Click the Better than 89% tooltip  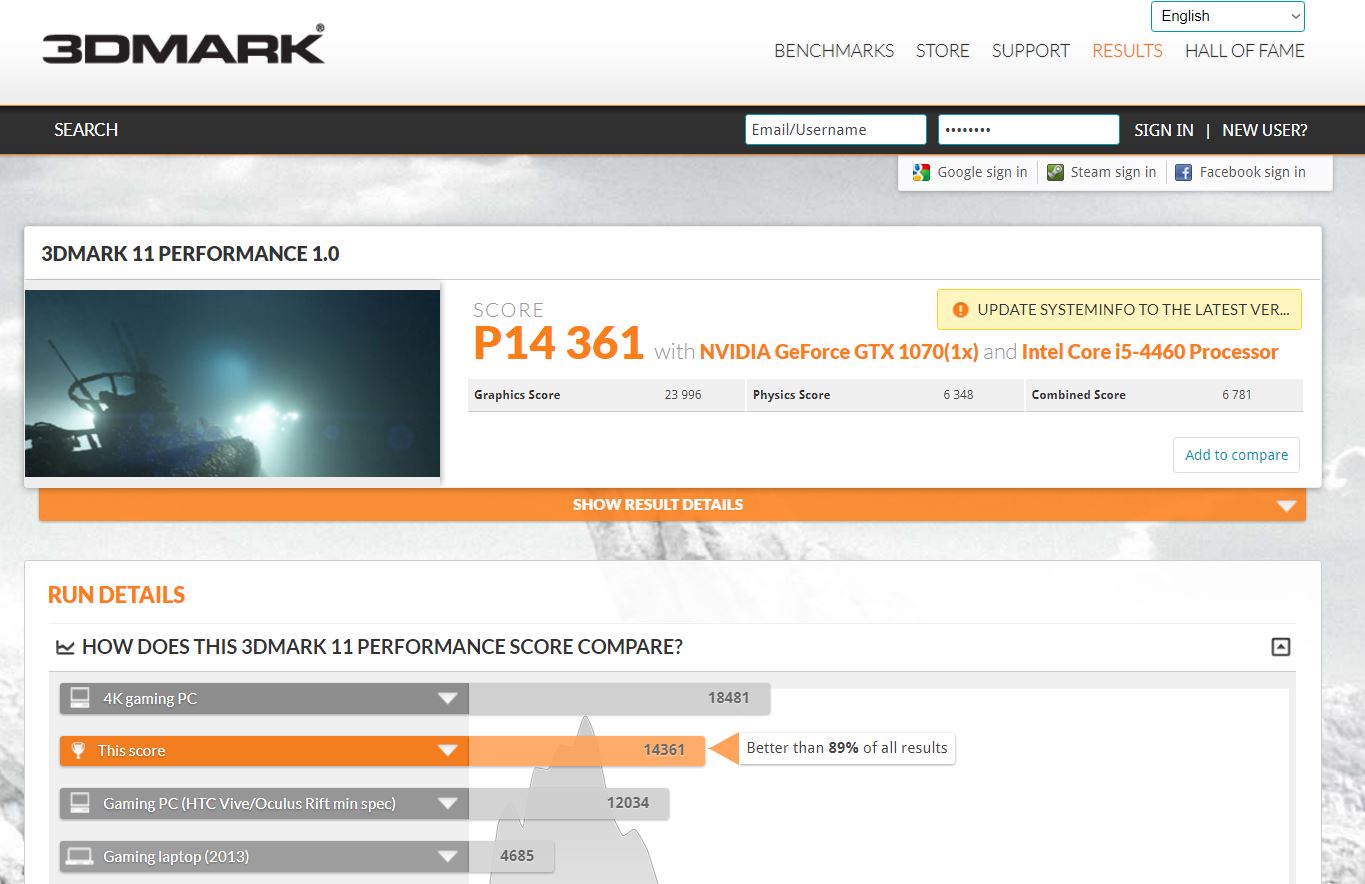(847, 748)
